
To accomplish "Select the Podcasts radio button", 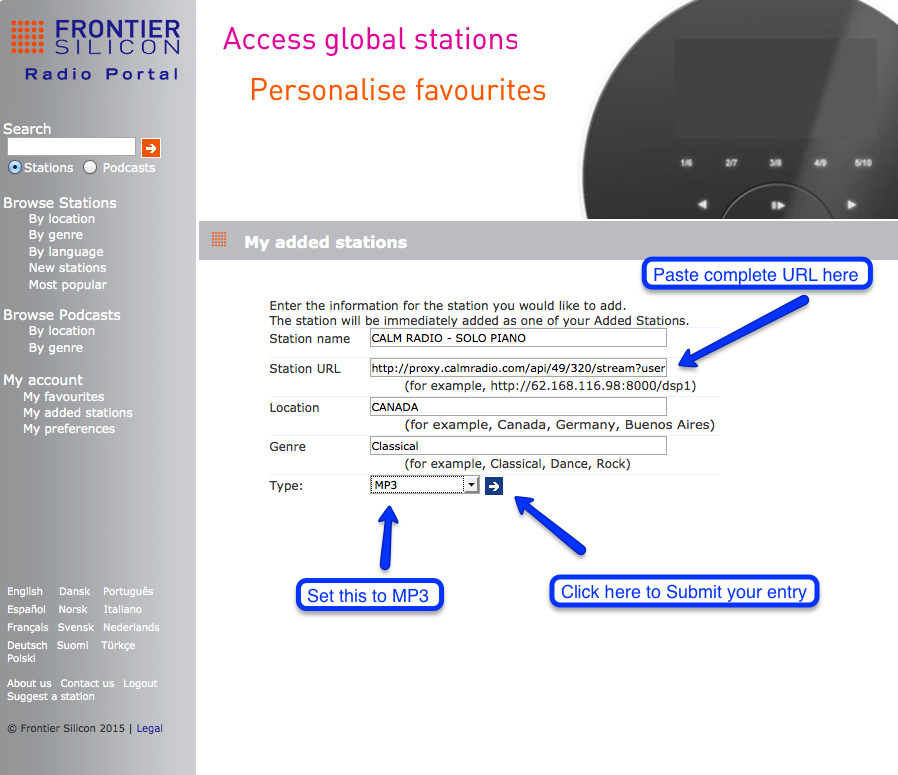I will click(x=90, y=168).
